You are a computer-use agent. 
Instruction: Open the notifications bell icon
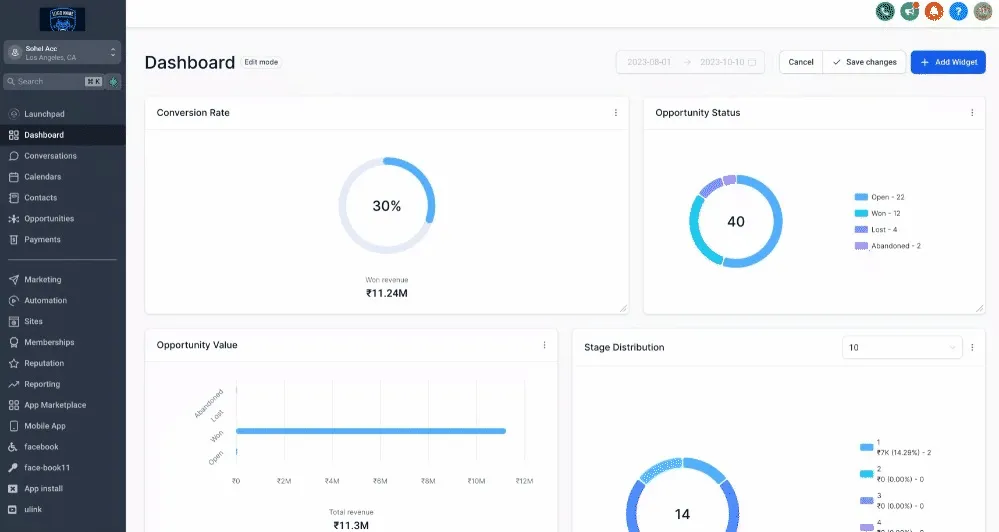coord(934,11)
